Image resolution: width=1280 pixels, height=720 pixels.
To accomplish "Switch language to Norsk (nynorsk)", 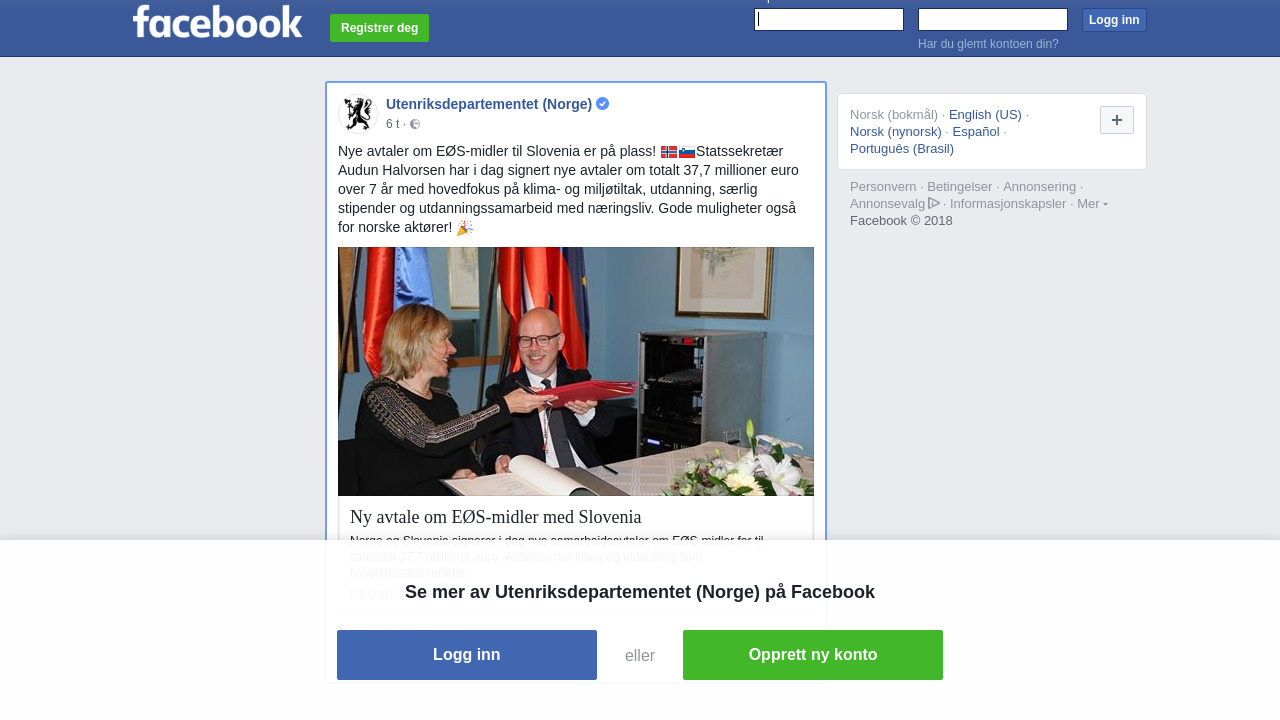I will pyautogui.click(x=896, y=131).
